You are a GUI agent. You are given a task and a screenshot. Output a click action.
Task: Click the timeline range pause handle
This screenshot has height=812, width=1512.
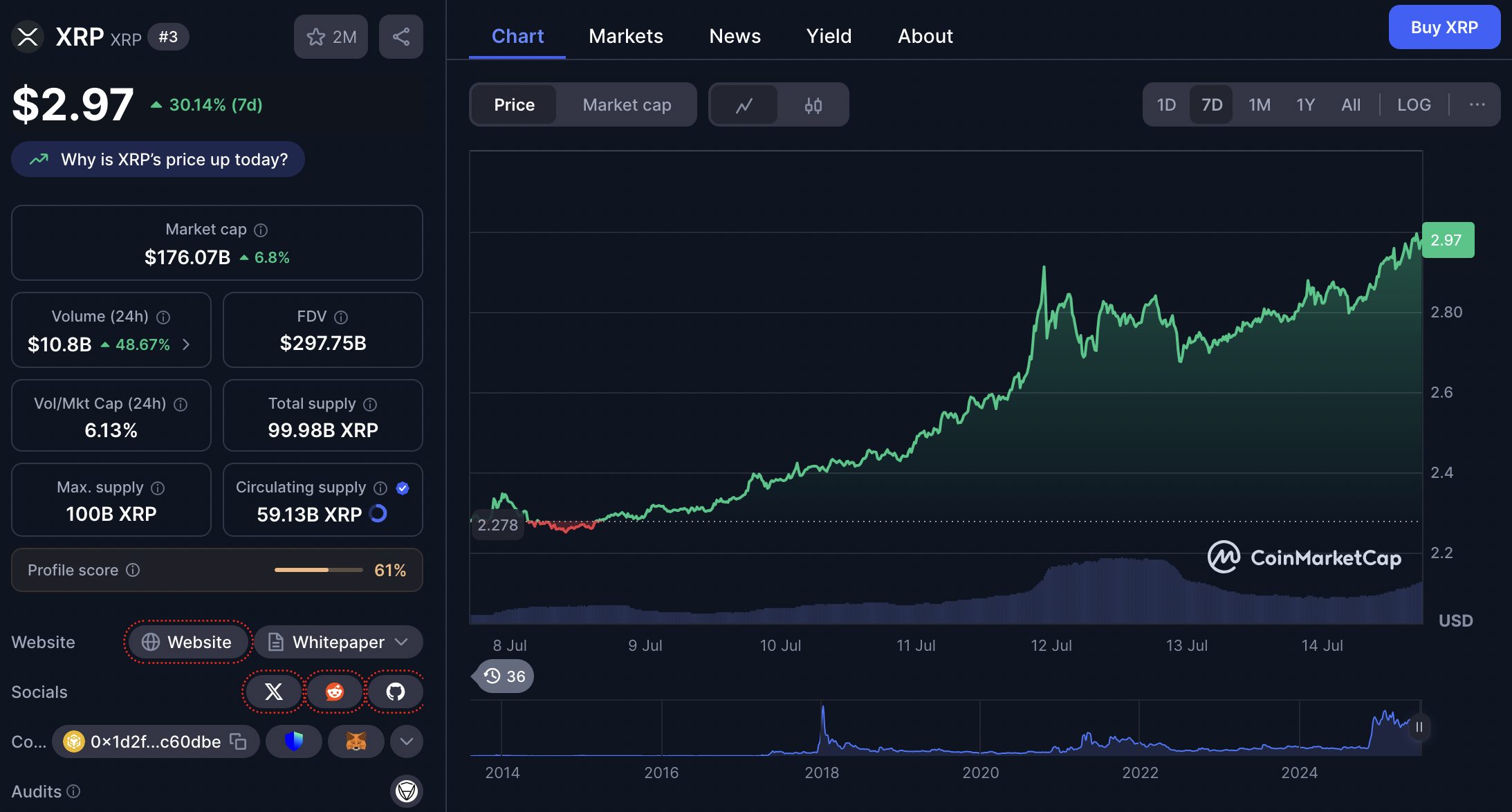pyautogui.click(x=1419, y=727)
